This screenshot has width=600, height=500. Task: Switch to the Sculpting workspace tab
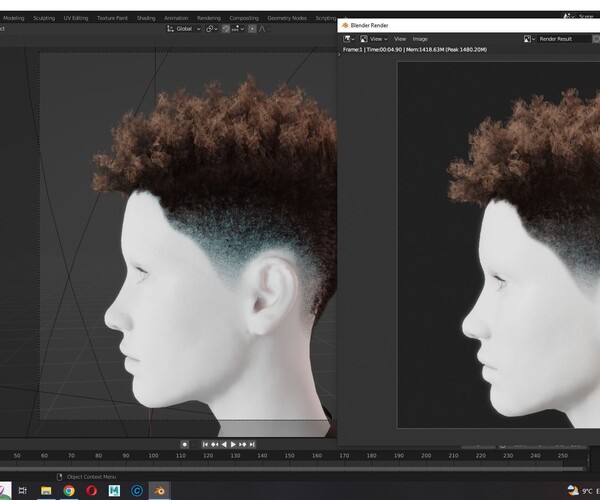click(44, 18)
